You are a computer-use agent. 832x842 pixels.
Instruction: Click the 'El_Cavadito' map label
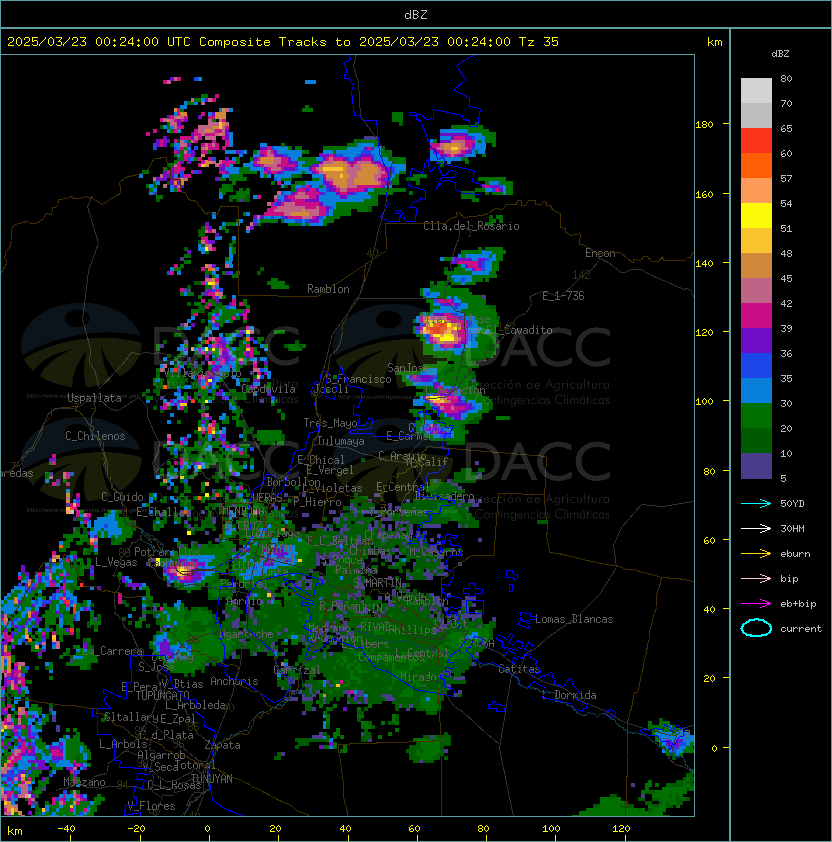[x=519, y=330]
